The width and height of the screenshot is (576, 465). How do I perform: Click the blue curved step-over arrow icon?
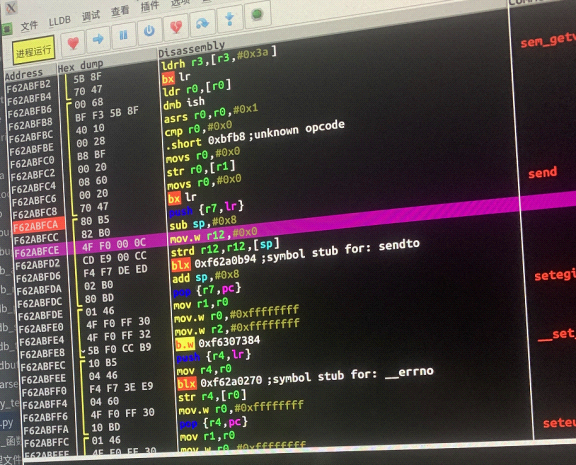(202, 23)
